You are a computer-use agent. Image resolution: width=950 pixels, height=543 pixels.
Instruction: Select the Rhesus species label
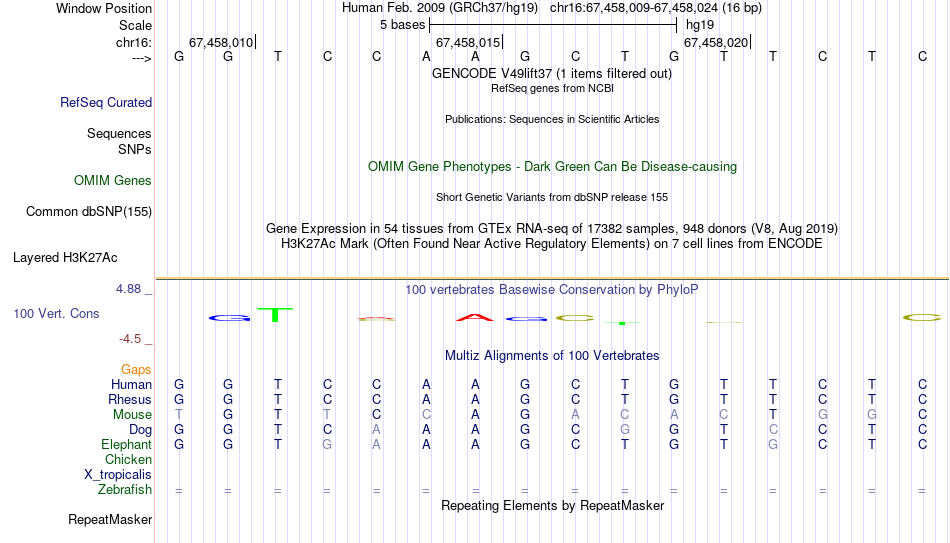point(130,399)
